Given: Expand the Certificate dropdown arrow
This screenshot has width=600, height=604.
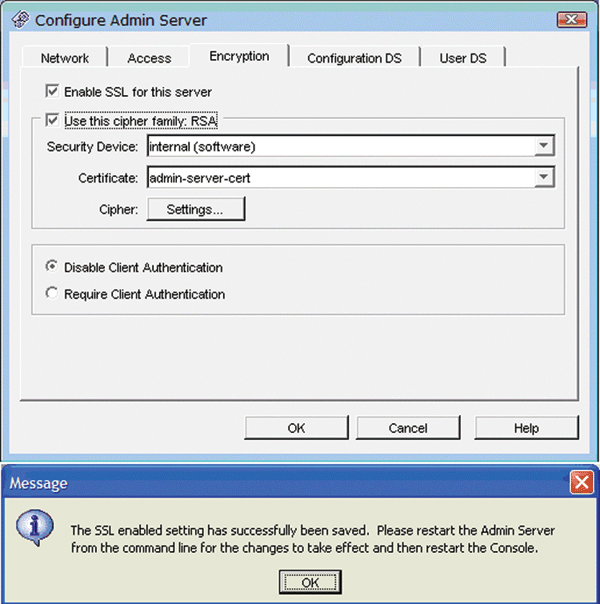Looking at the screenshot, I should click(543, 177).
